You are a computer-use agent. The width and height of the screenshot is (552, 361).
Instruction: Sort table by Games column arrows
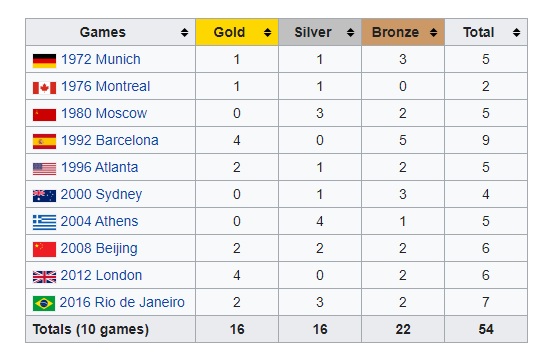tap(184, 33)
